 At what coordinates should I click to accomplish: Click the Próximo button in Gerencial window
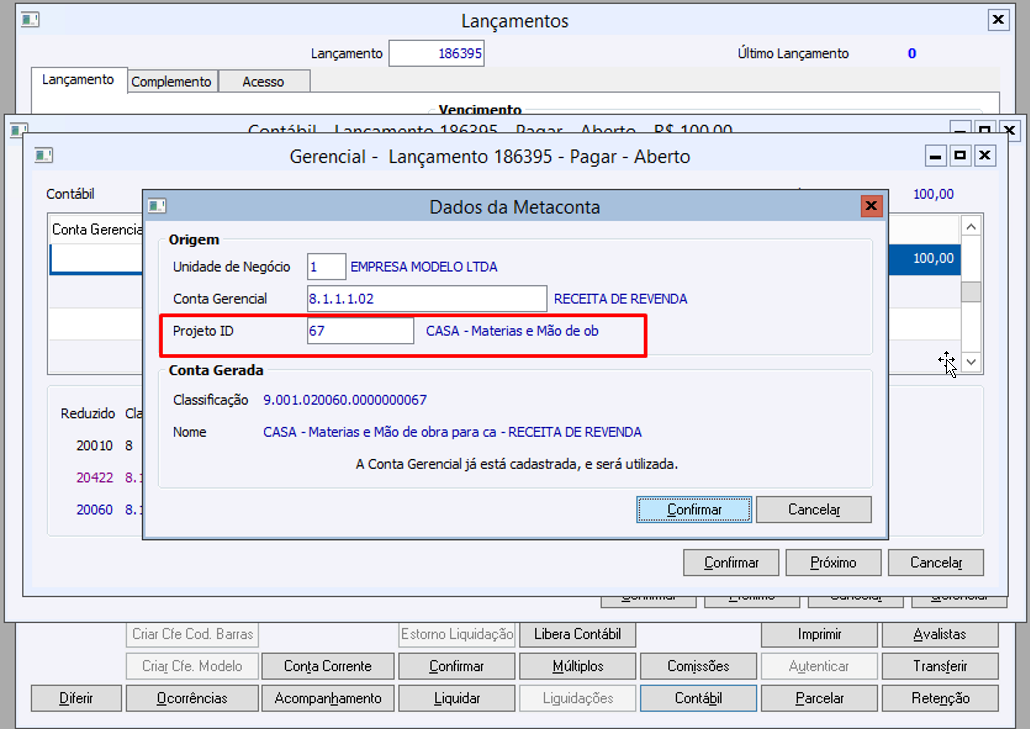[x=833, y=563]
